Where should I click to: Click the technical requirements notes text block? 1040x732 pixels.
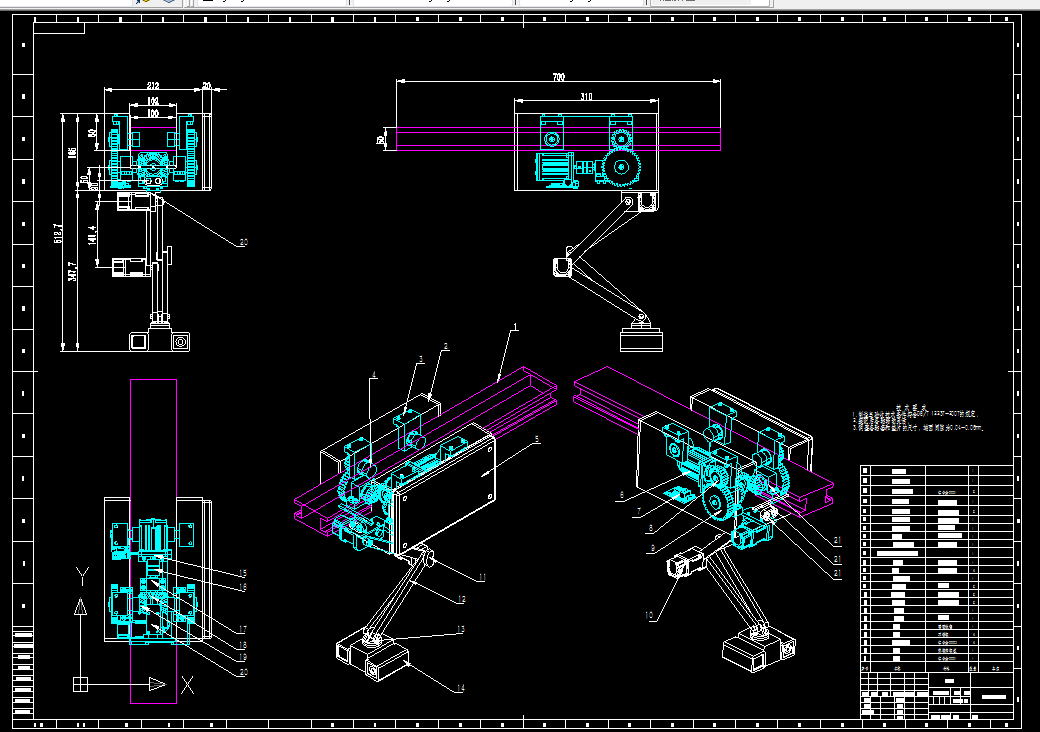tap(918, 418)
